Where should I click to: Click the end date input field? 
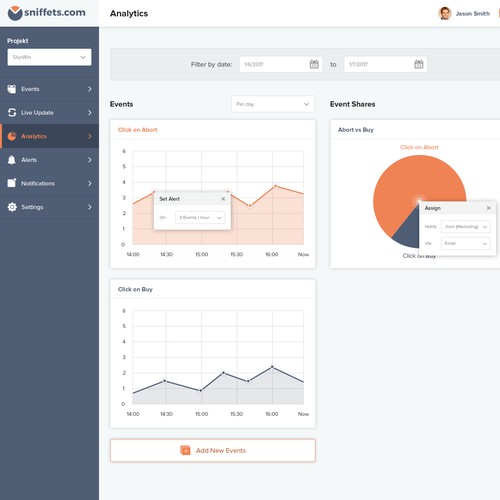[x=385, y=64]
